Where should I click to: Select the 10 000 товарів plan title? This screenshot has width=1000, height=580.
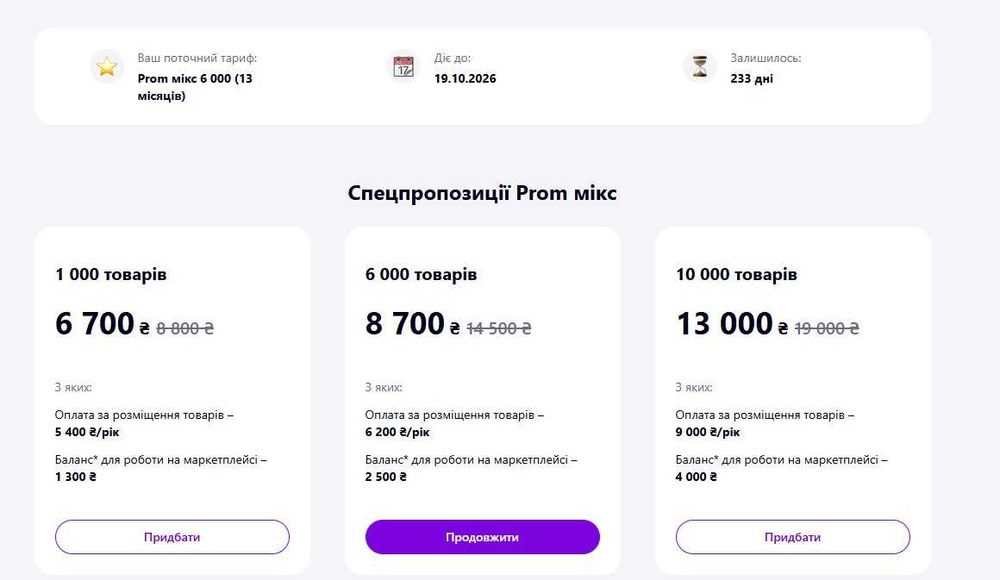pyautogui.click(x=736, y=274)
